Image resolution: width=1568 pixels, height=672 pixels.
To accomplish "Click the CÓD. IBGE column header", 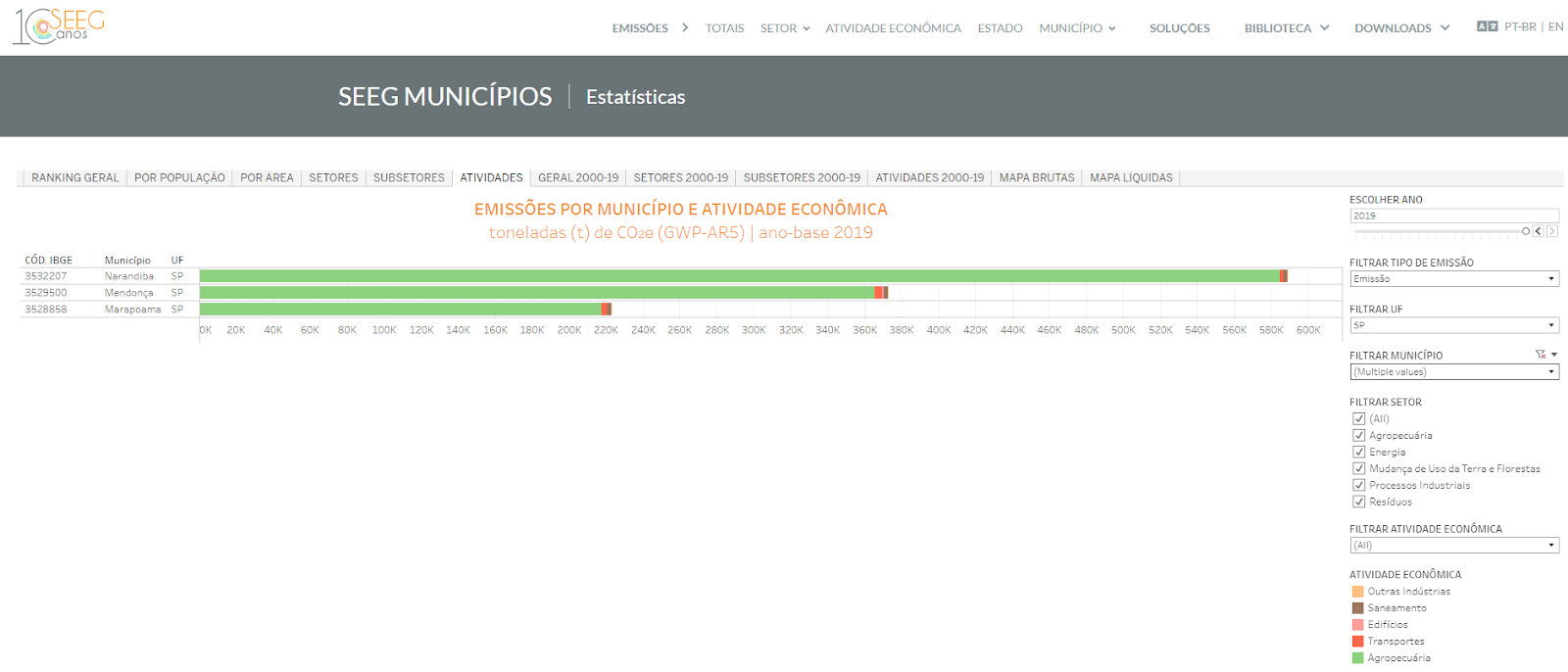I will click(x=49, y=261).
